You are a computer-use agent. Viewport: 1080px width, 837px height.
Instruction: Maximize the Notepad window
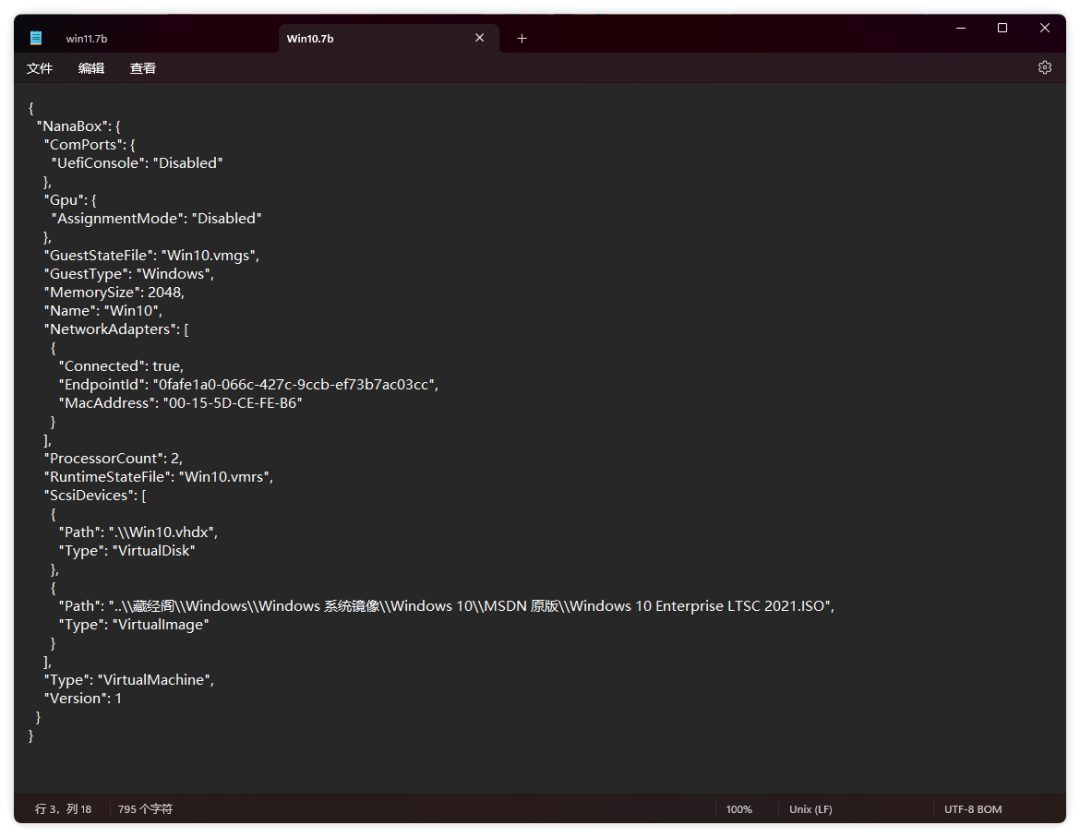(1002, 29)
